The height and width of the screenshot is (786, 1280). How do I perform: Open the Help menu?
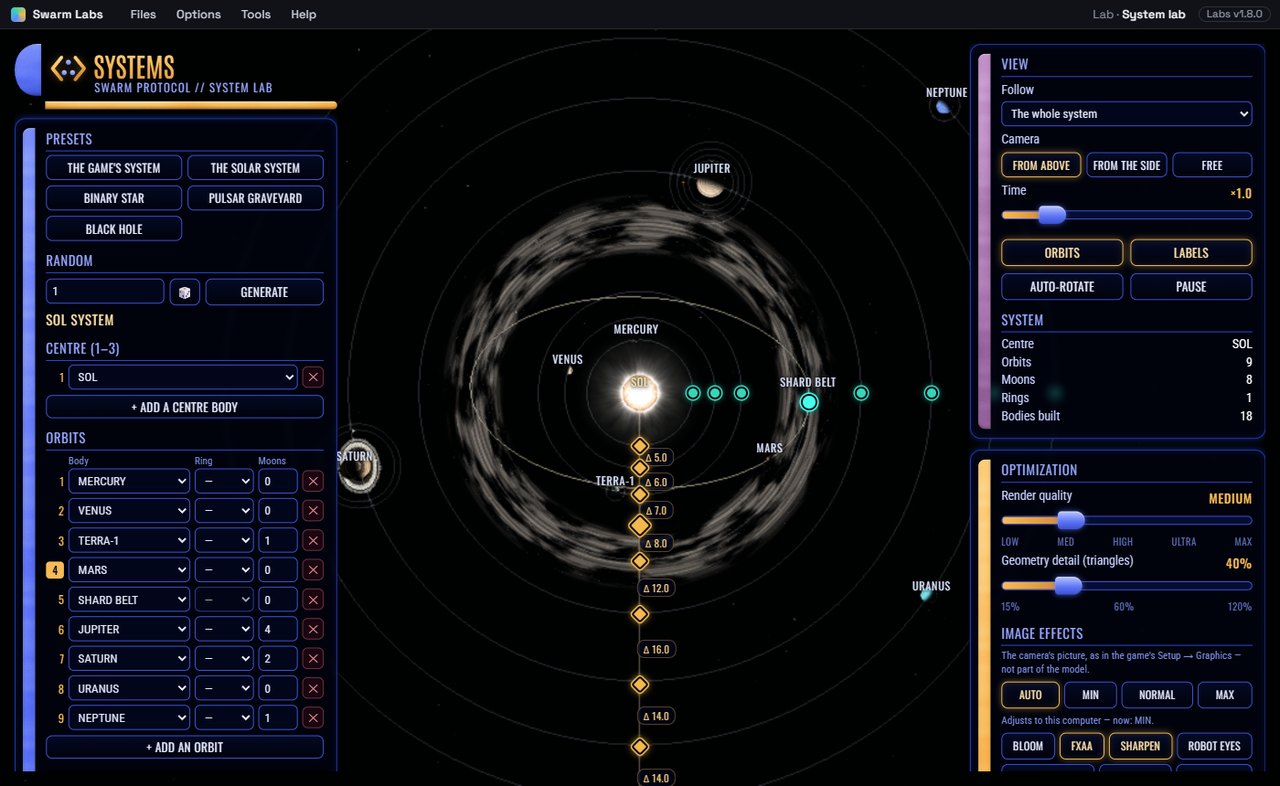[303, 14]
